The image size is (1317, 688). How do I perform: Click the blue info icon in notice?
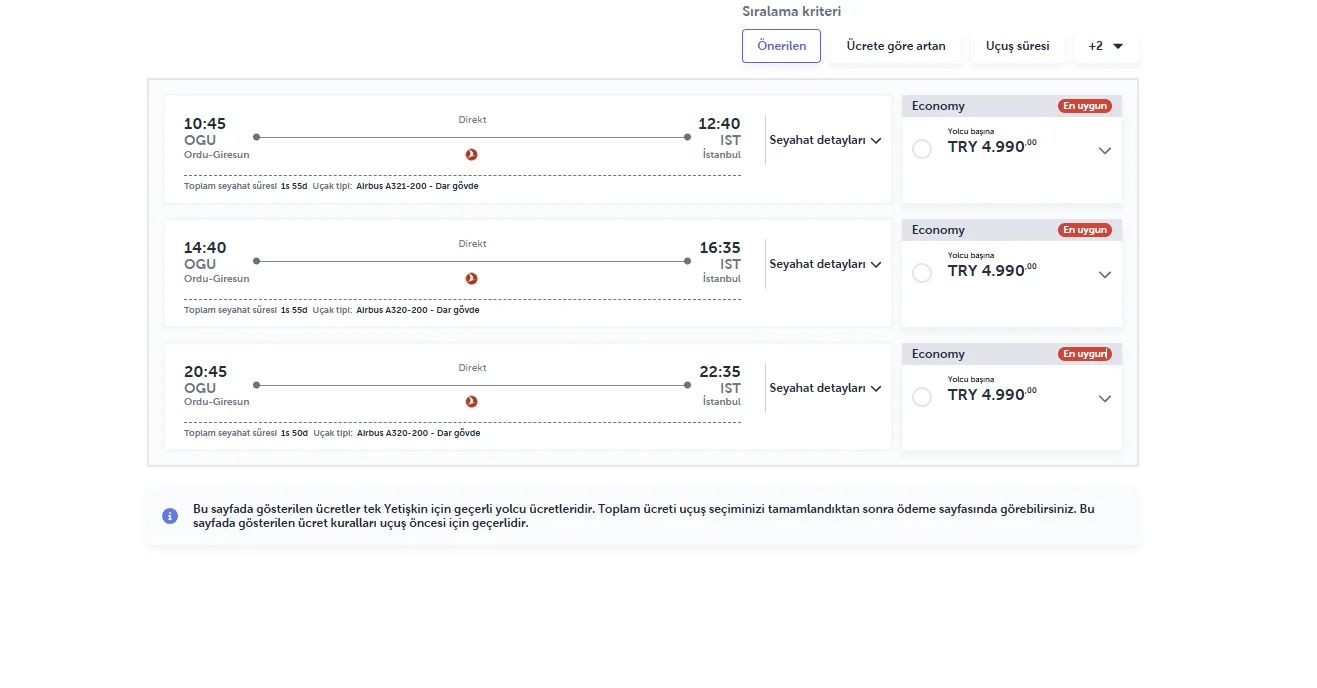(170, 516)
